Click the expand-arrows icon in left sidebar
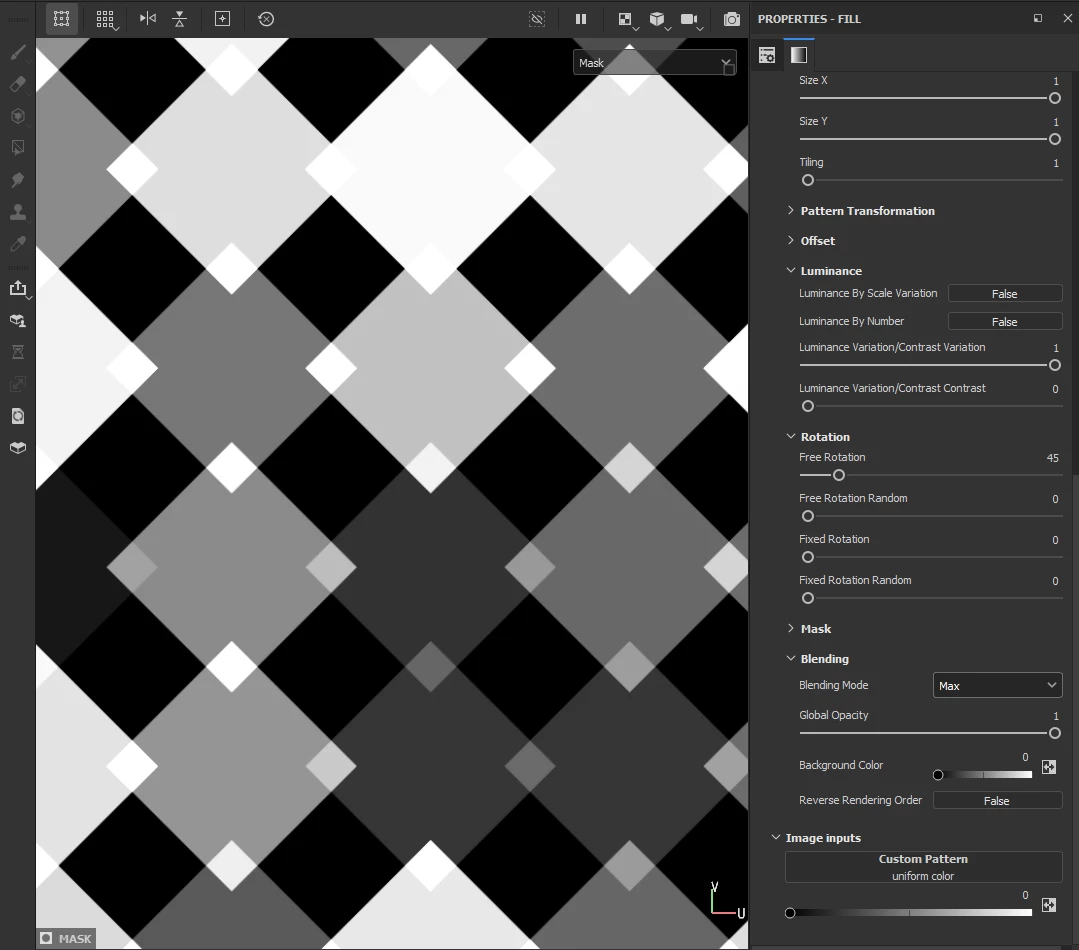This screenshot has height=950, width=1079. [18, 384]
